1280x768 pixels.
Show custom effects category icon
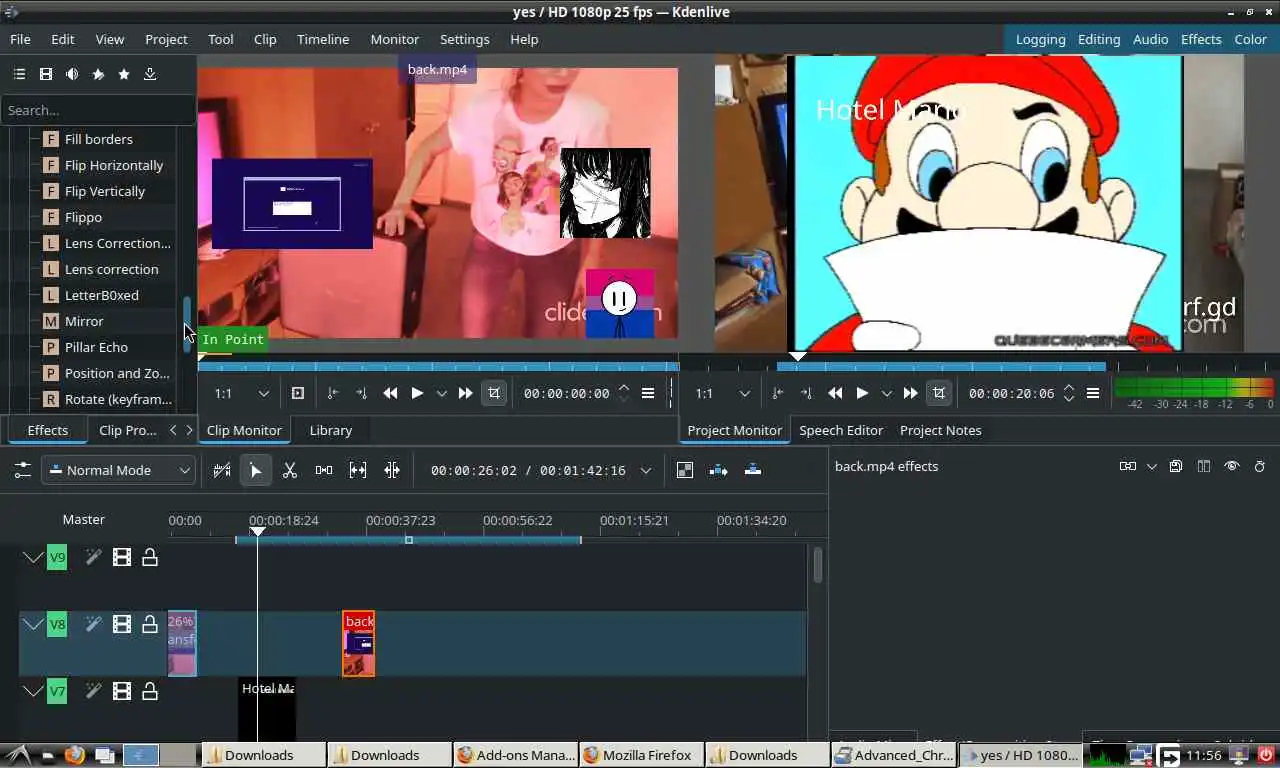pyautogui.click(x=98, y=74)
